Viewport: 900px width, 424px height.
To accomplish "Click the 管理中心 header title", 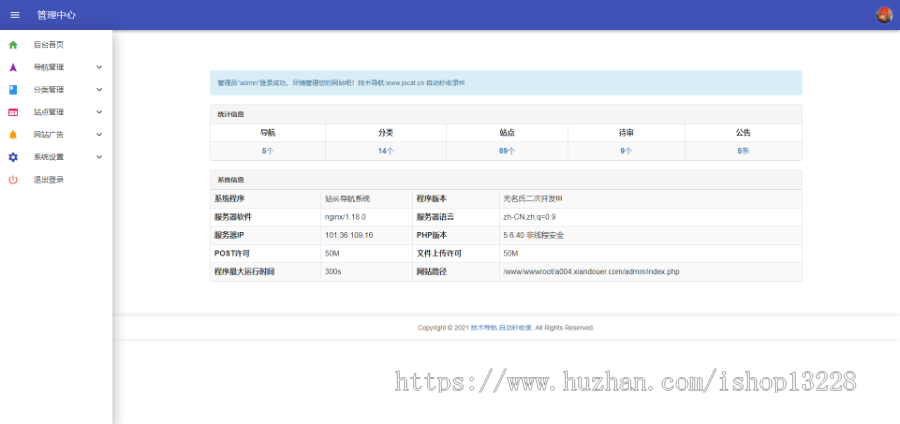I will pyautogui.click(x=56, y=15).
